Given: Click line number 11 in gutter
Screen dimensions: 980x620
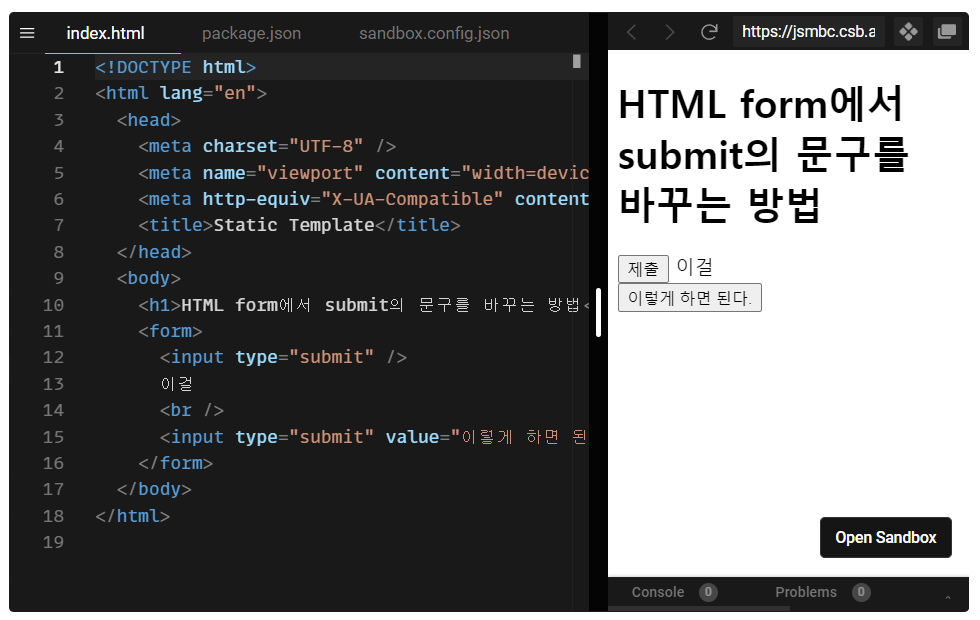Looking at the screenshot, I should [53, 331].
